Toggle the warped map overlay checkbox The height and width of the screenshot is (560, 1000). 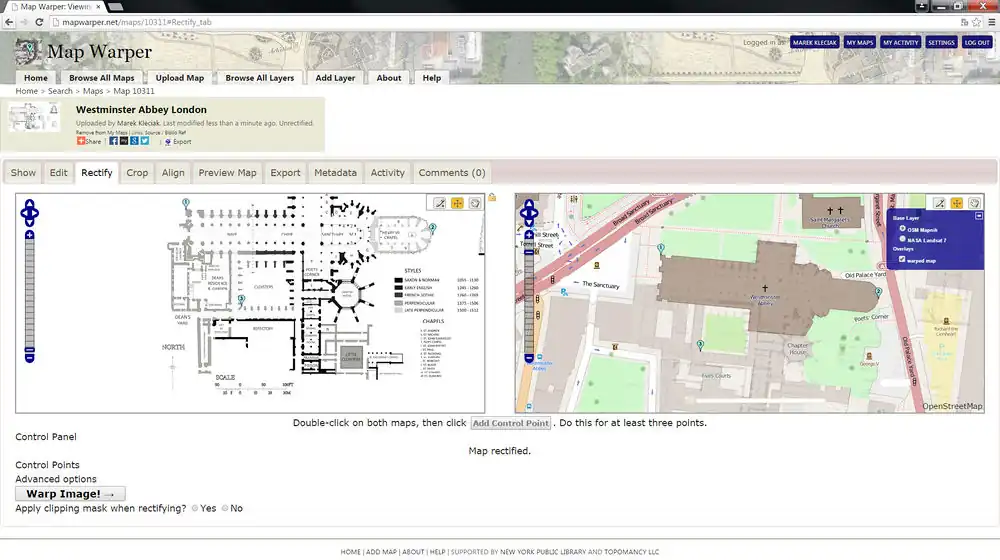[904, 260]
